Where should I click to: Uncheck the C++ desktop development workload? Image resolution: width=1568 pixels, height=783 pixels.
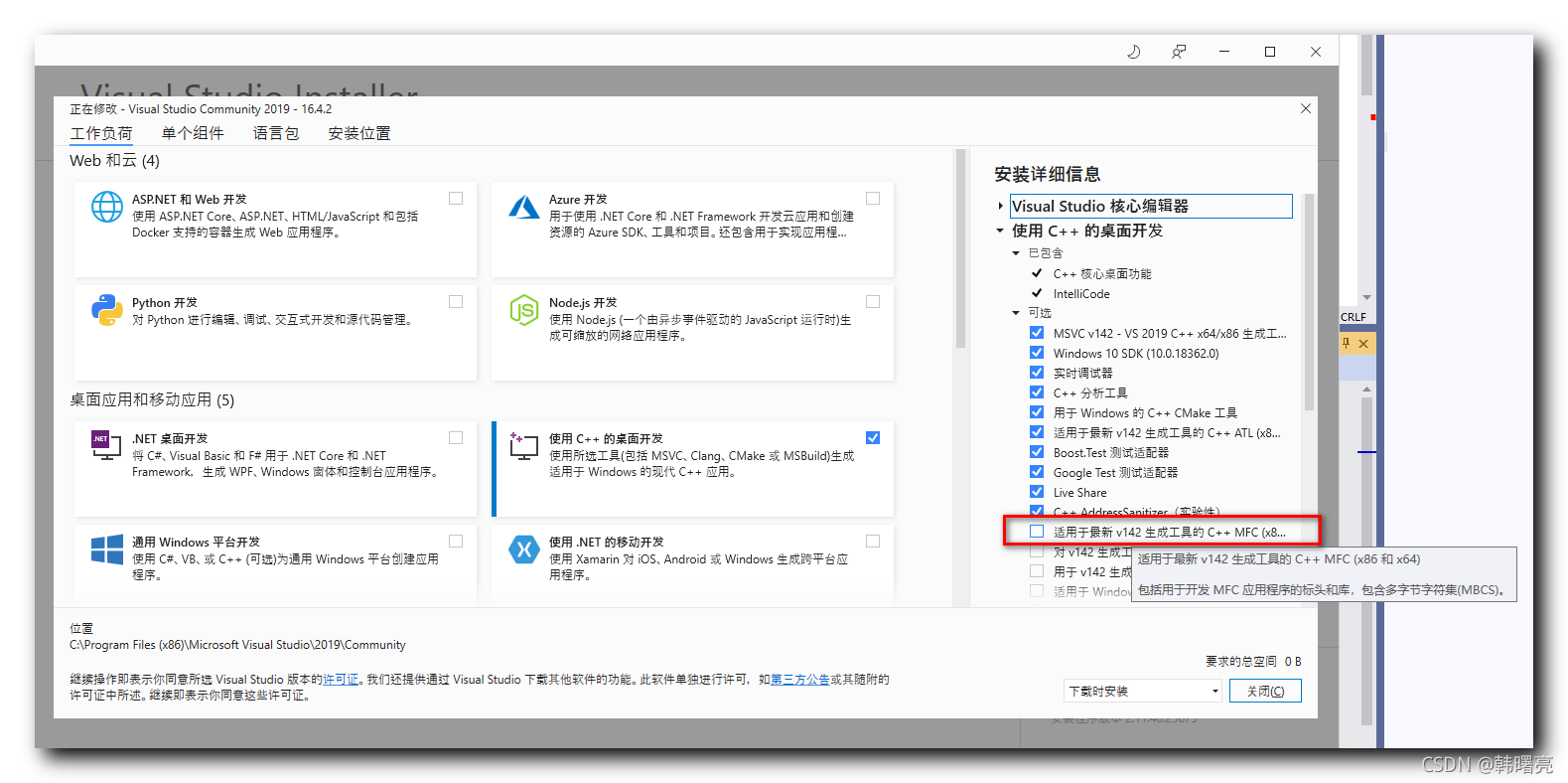pyautogui.click(x=873, y=438)
